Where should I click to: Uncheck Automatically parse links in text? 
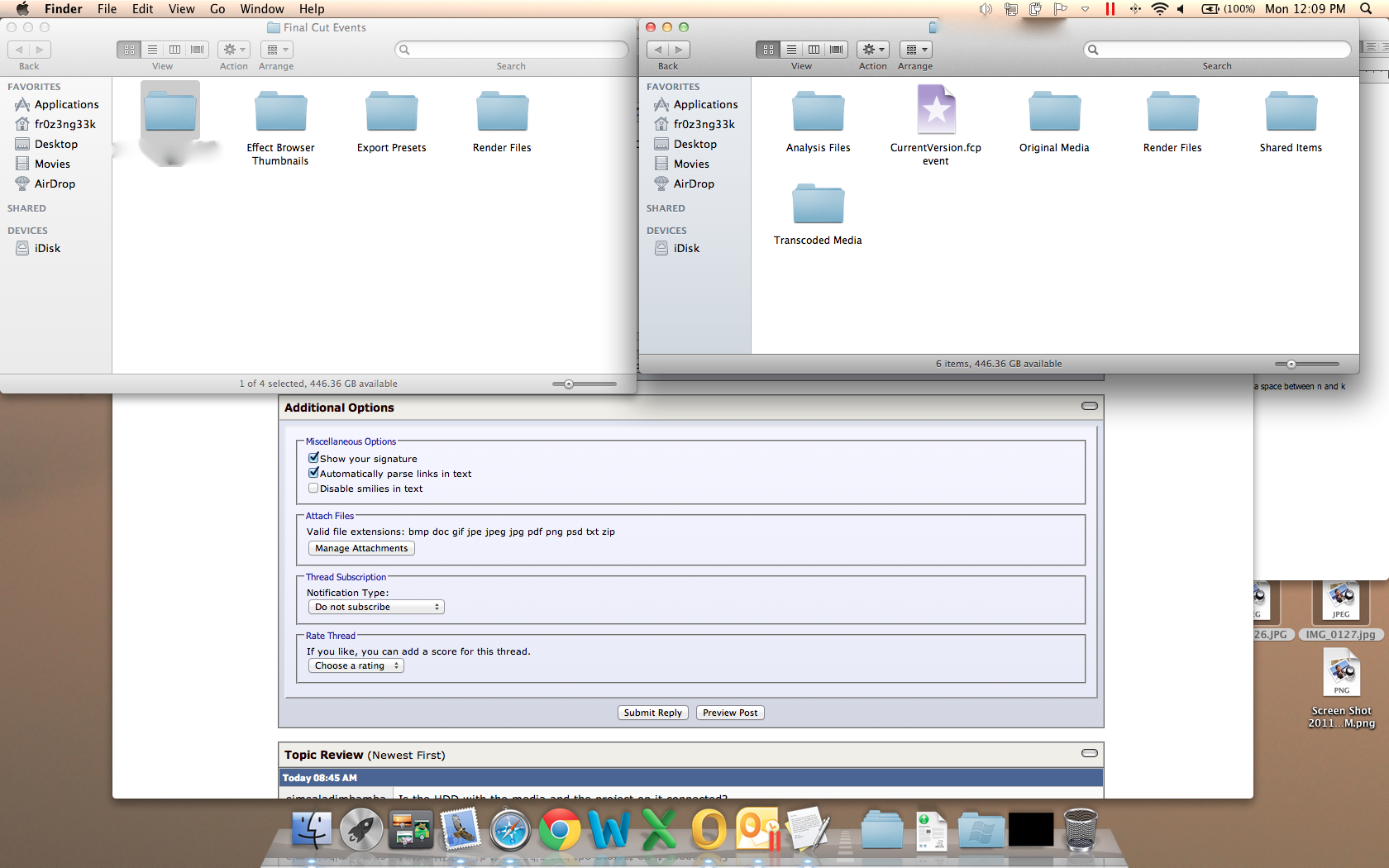click(313, 473)
